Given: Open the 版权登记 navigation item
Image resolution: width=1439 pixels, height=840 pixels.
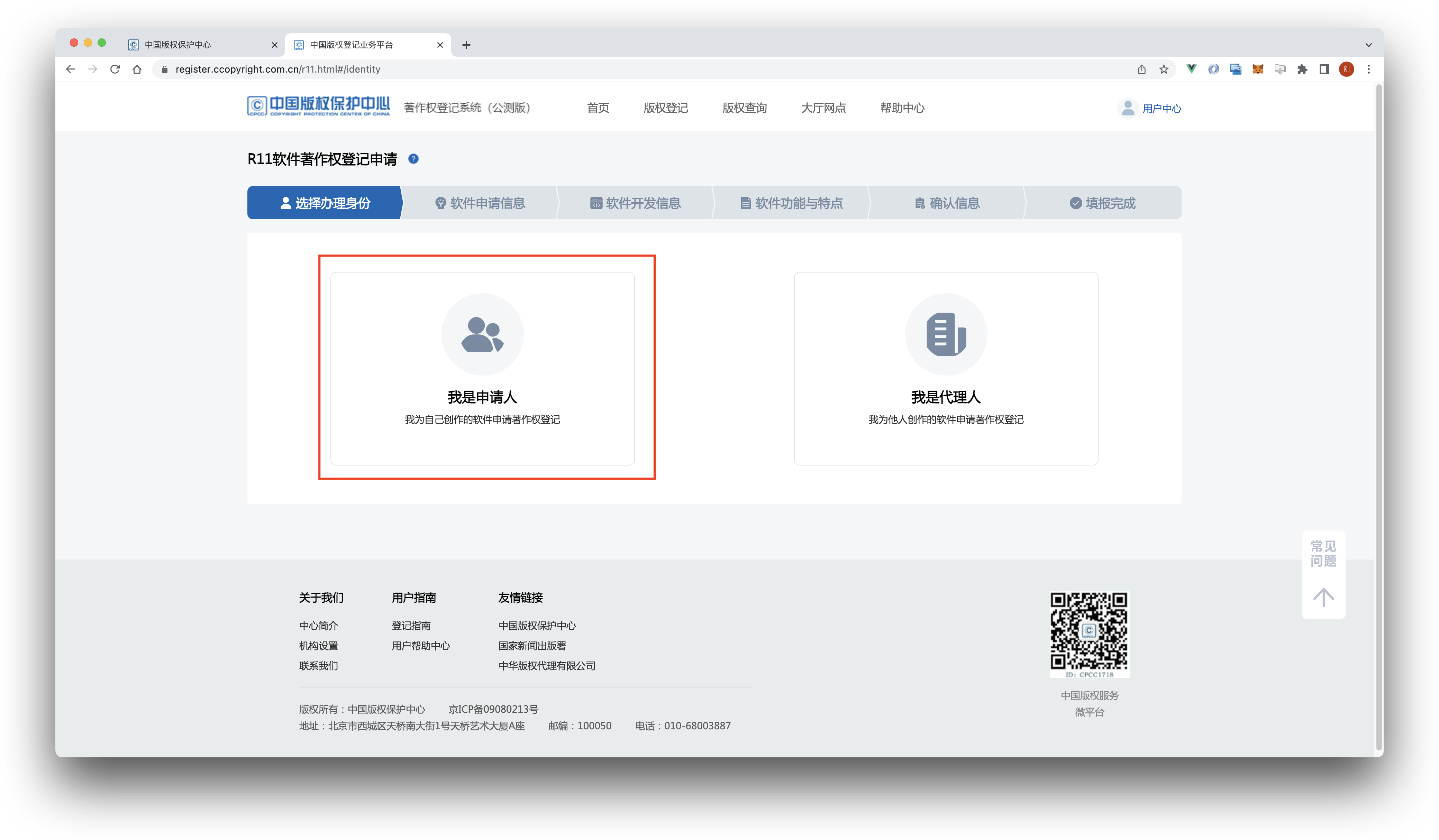Looking at the screenshot, I should coord(666,108).
